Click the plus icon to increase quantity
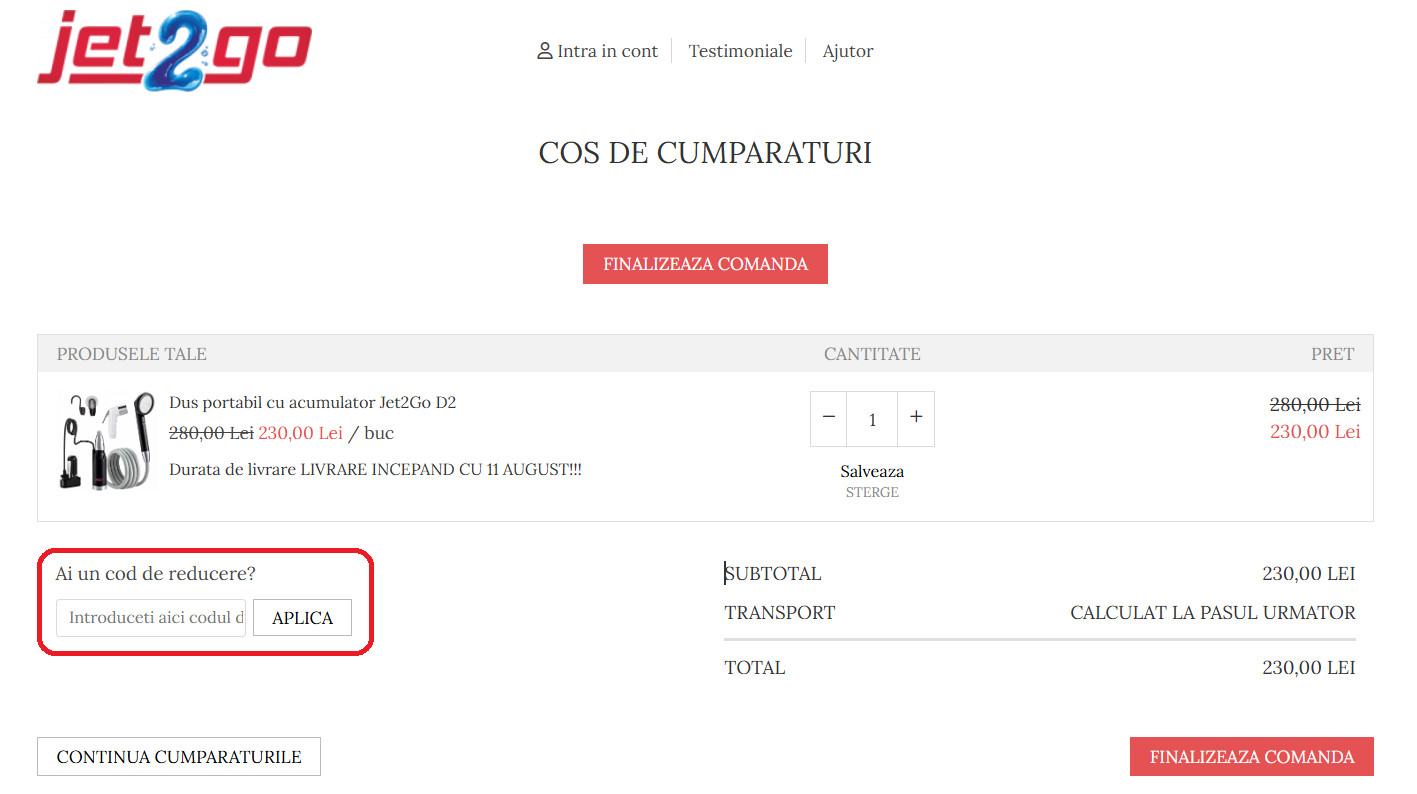1417x794 pixels. [915, 418]
